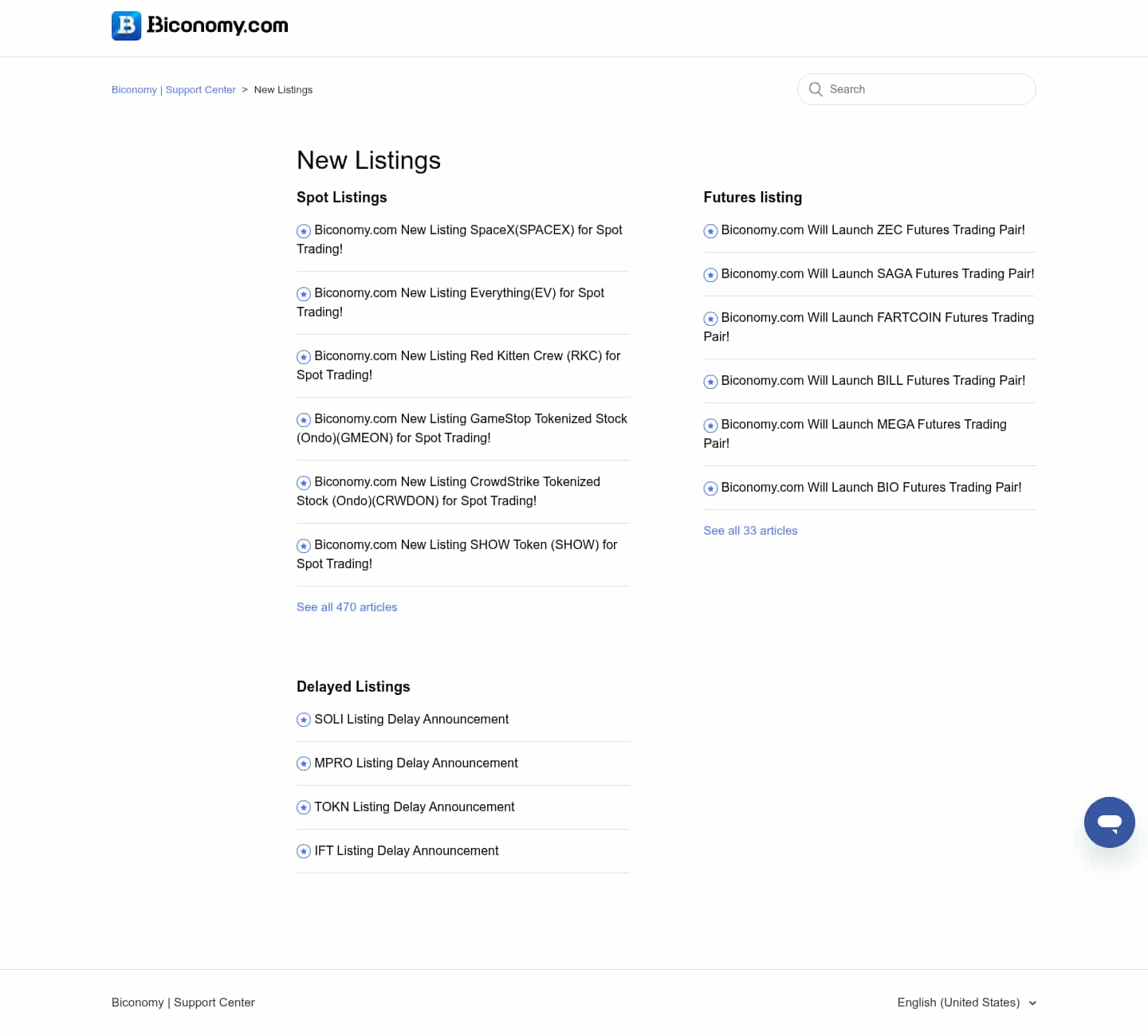1148x1036 pixels.
Task: Click star icon beside SpaceX listing
Action: (304, 231)
